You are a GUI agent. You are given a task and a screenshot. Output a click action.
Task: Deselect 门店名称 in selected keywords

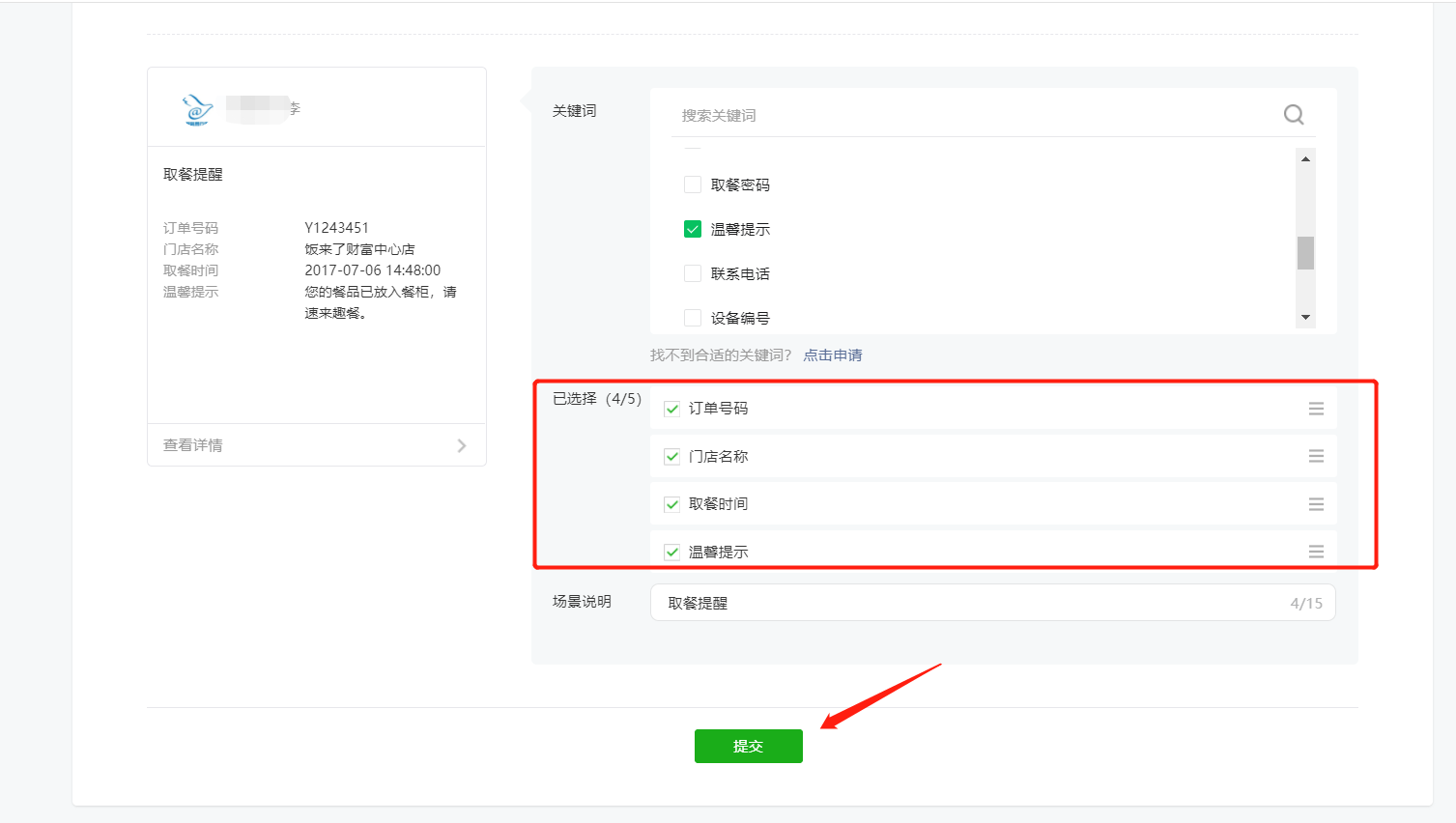coord(672,456)
